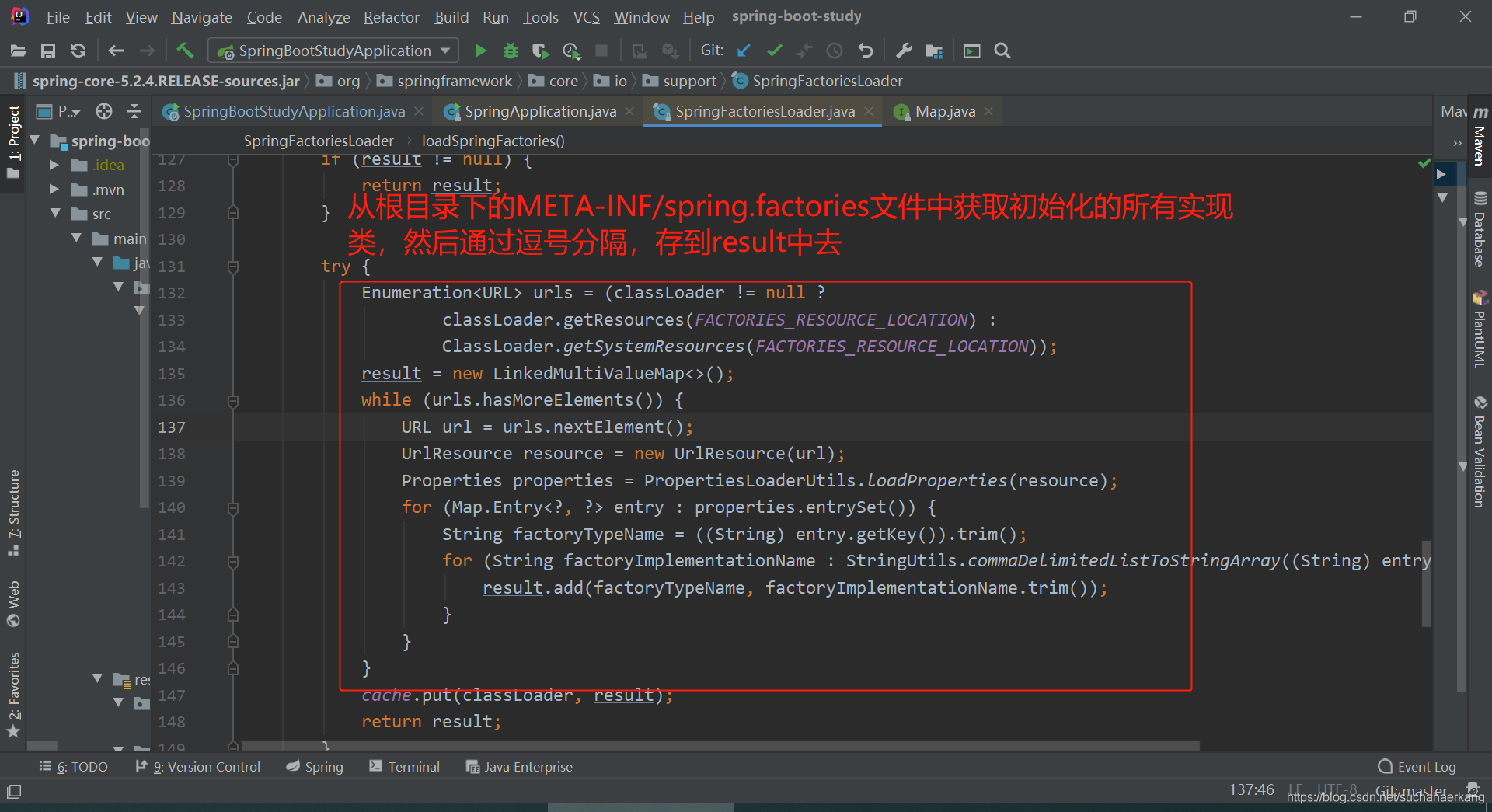Screen dimensions: 1492x812
Task: Click the Git rollback undo icon
Action: [x=865, y=51]
